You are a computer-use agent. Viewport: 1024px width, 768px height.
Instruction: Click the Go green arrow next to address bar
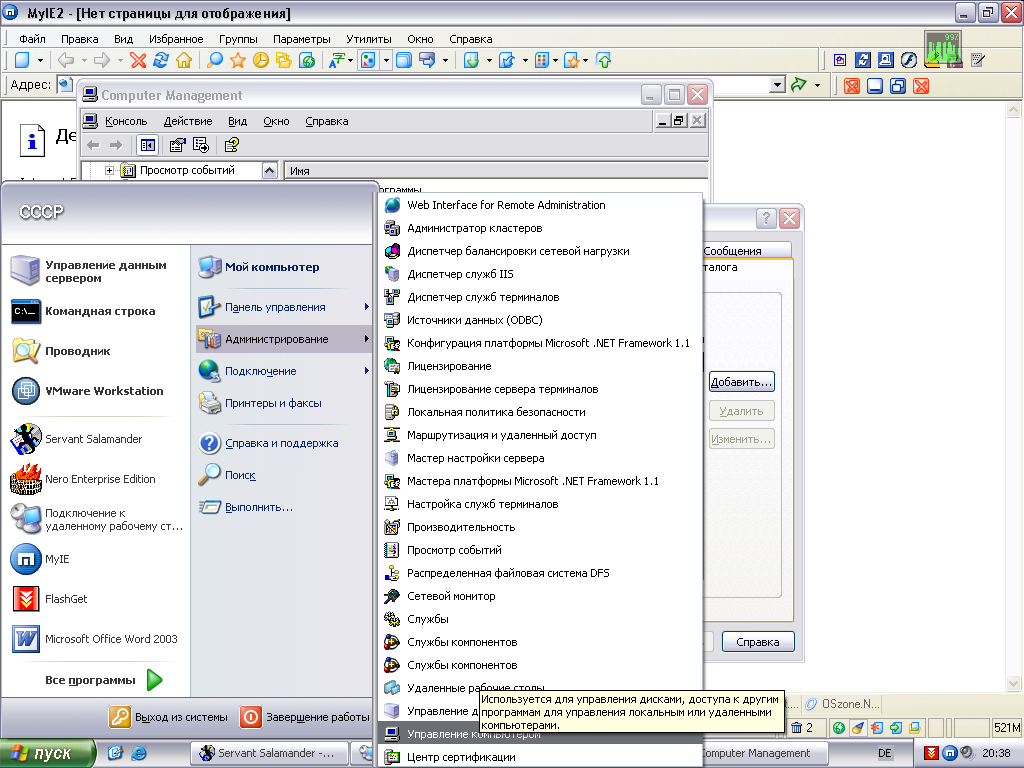coord(799,85)
